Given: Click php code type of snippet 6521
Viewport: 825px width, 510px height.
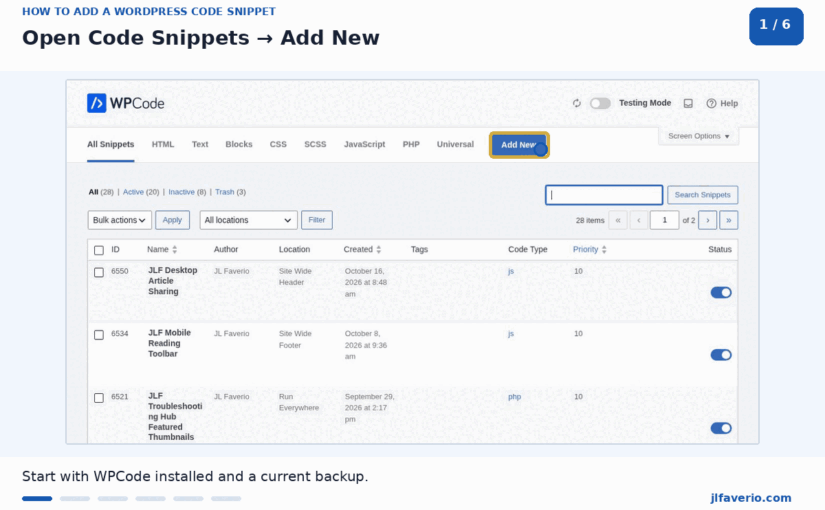Looking at the screenshot, I should 515,397.
